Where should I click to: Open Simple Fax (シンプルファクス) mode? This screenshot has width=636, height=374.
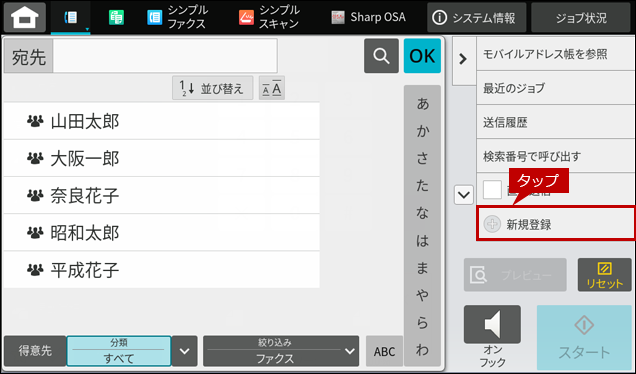click(x=177, y=17)
